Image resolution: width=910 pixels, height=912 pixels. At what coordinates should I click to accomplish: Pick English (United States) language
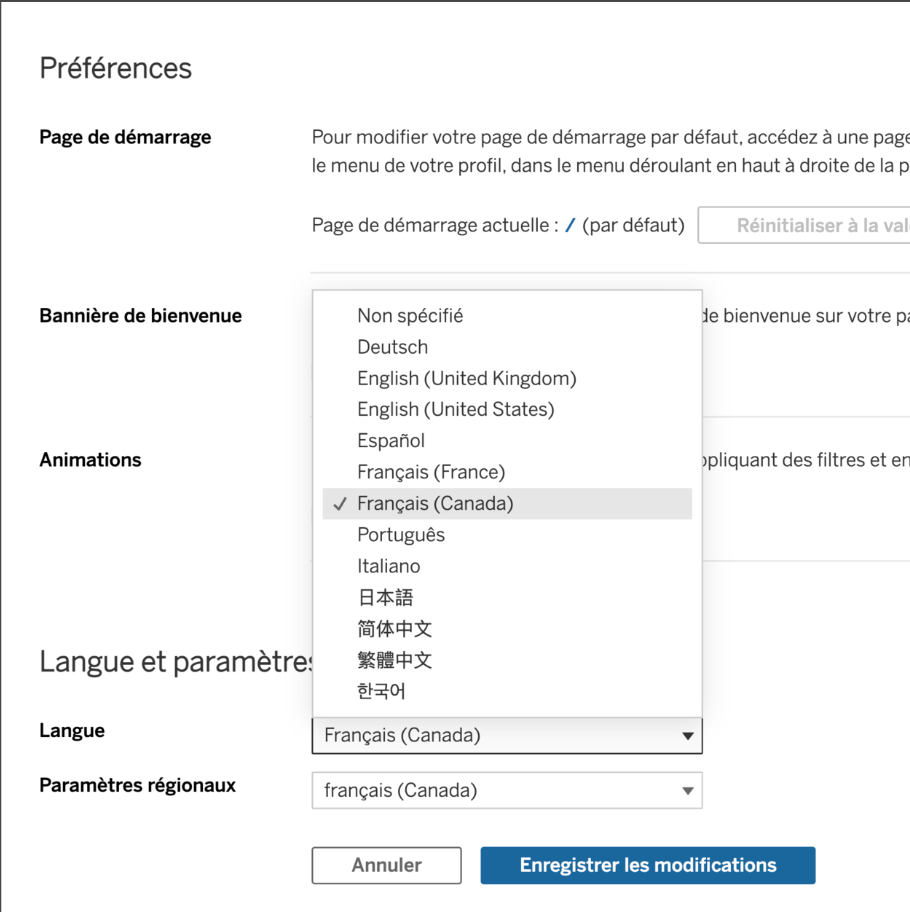455,410
